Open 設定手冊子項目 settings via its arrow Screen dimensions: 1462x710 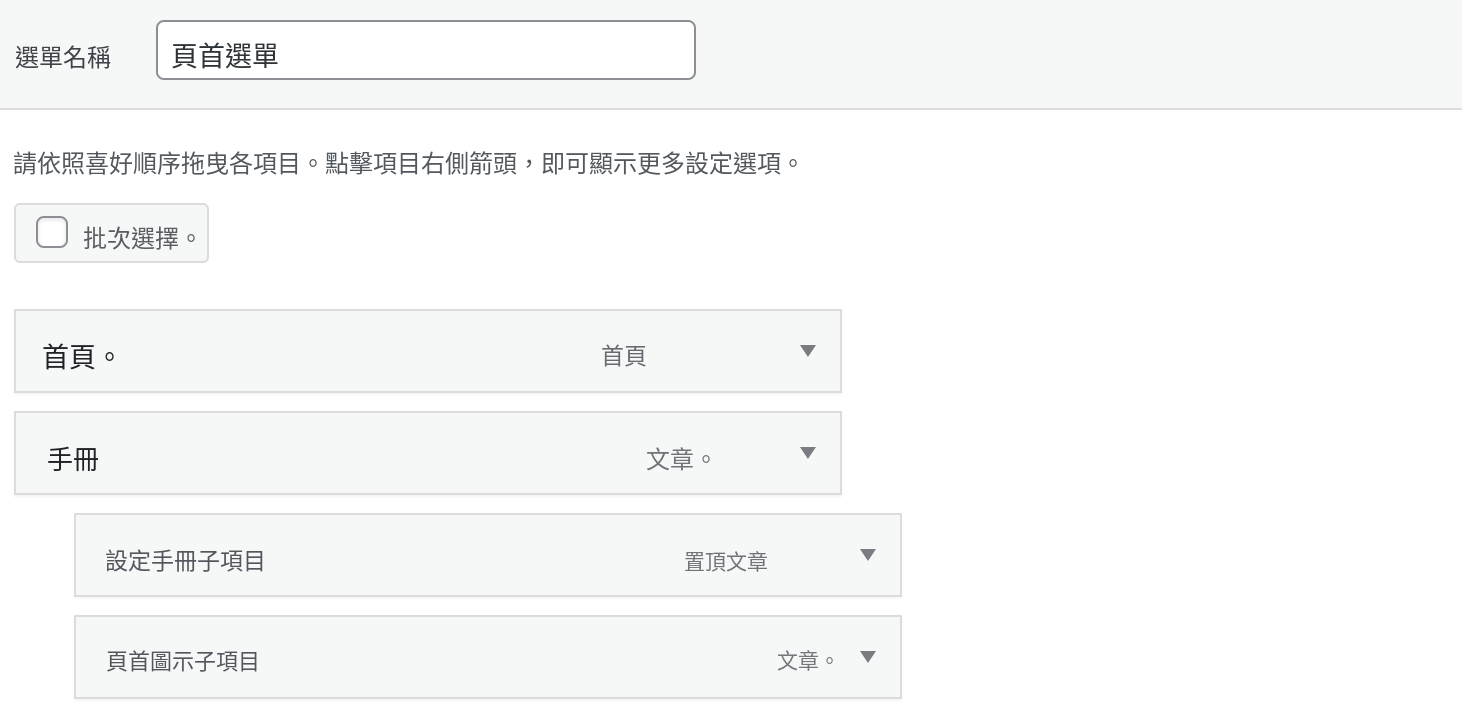coord(868,555)
